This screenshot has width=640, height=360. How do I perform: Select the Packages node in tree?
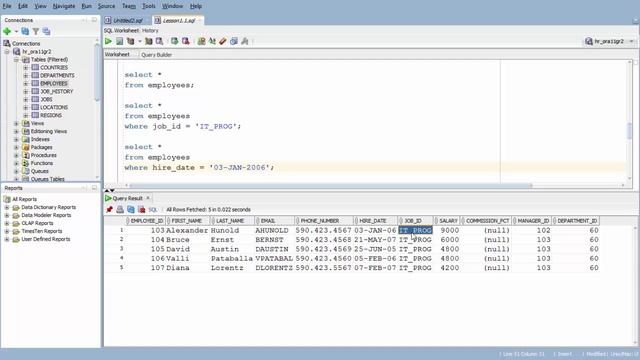41,147
